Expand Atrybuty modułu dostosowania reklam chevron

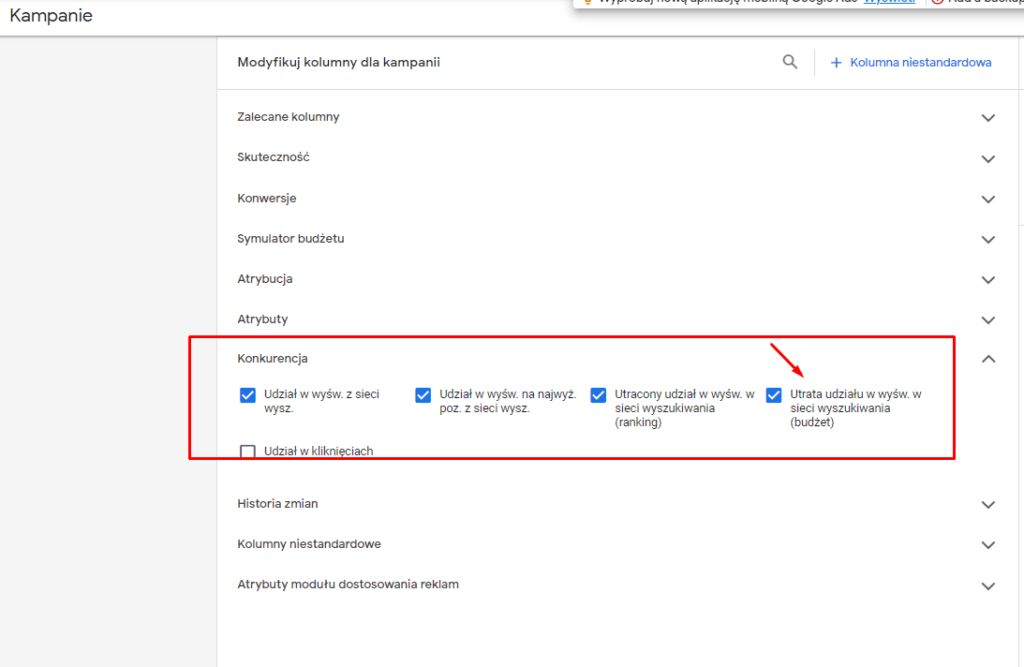988,586
